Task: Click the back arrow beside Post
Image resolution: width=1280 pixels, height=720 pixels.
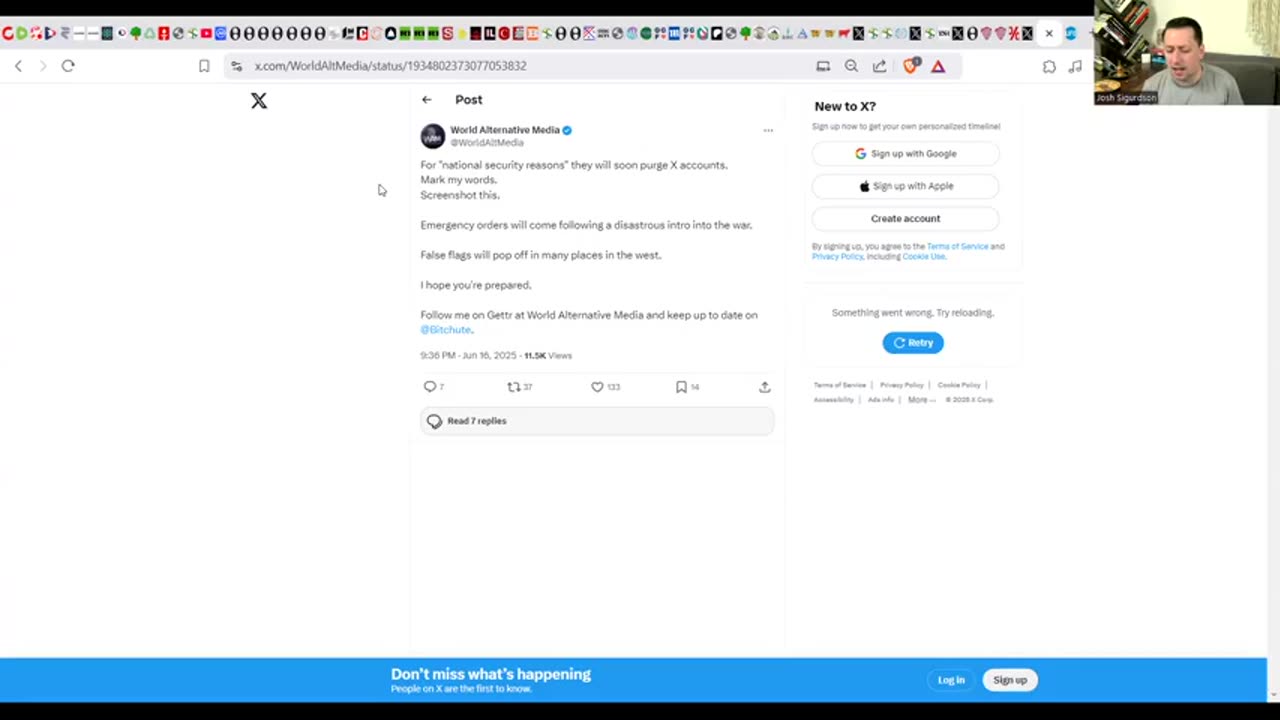Action: click(427, 100)
